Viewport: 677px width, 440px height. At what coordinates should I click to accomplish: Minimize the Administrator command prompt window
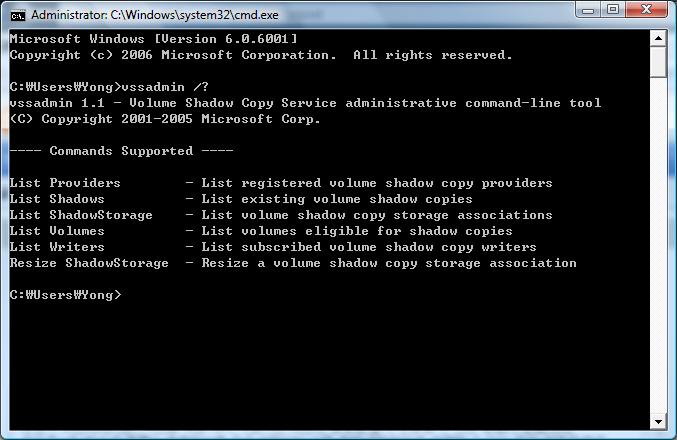588,10
